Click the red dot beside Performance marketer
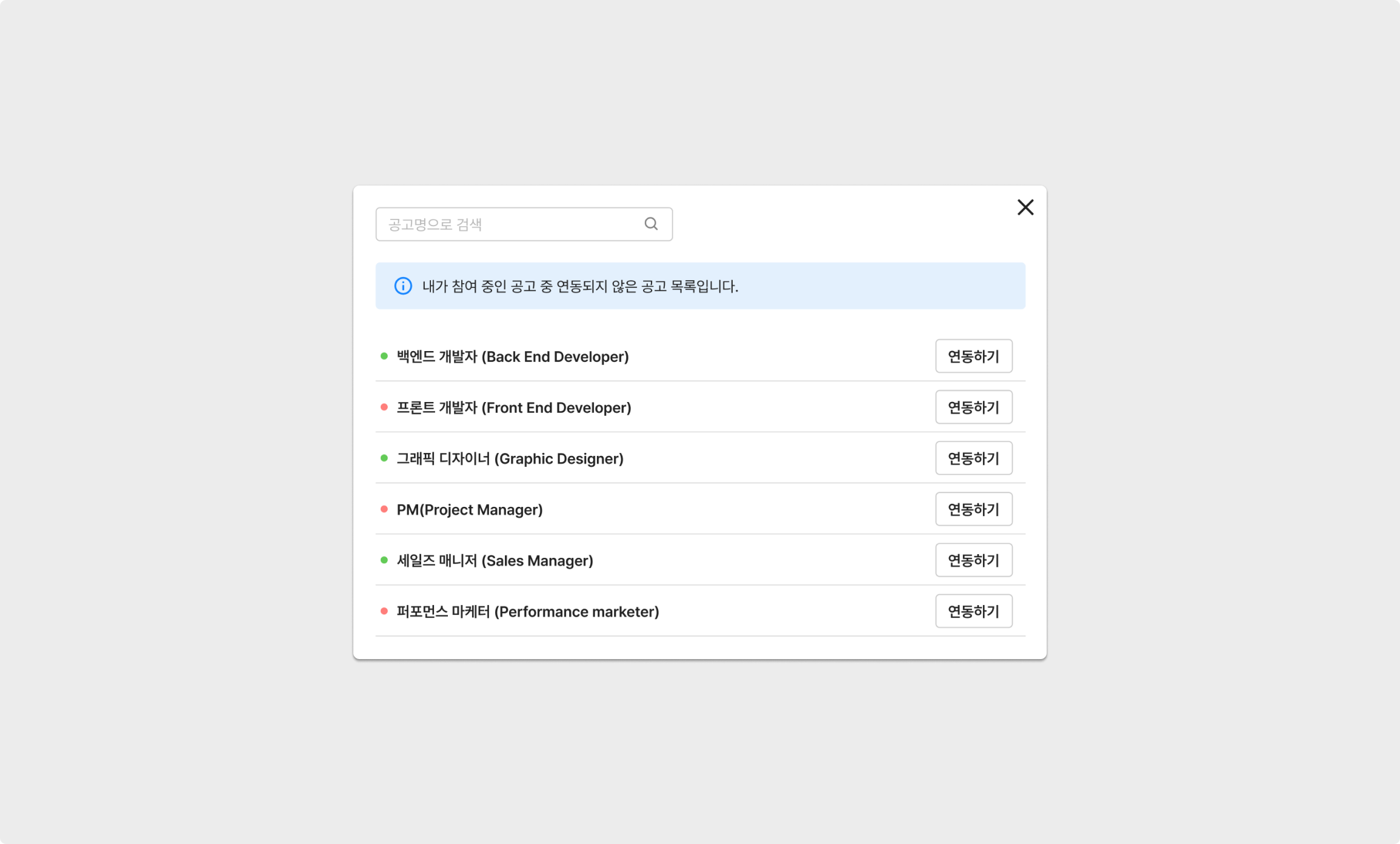The height and width of the screenshot is (844, 1400). coord(384,611)
